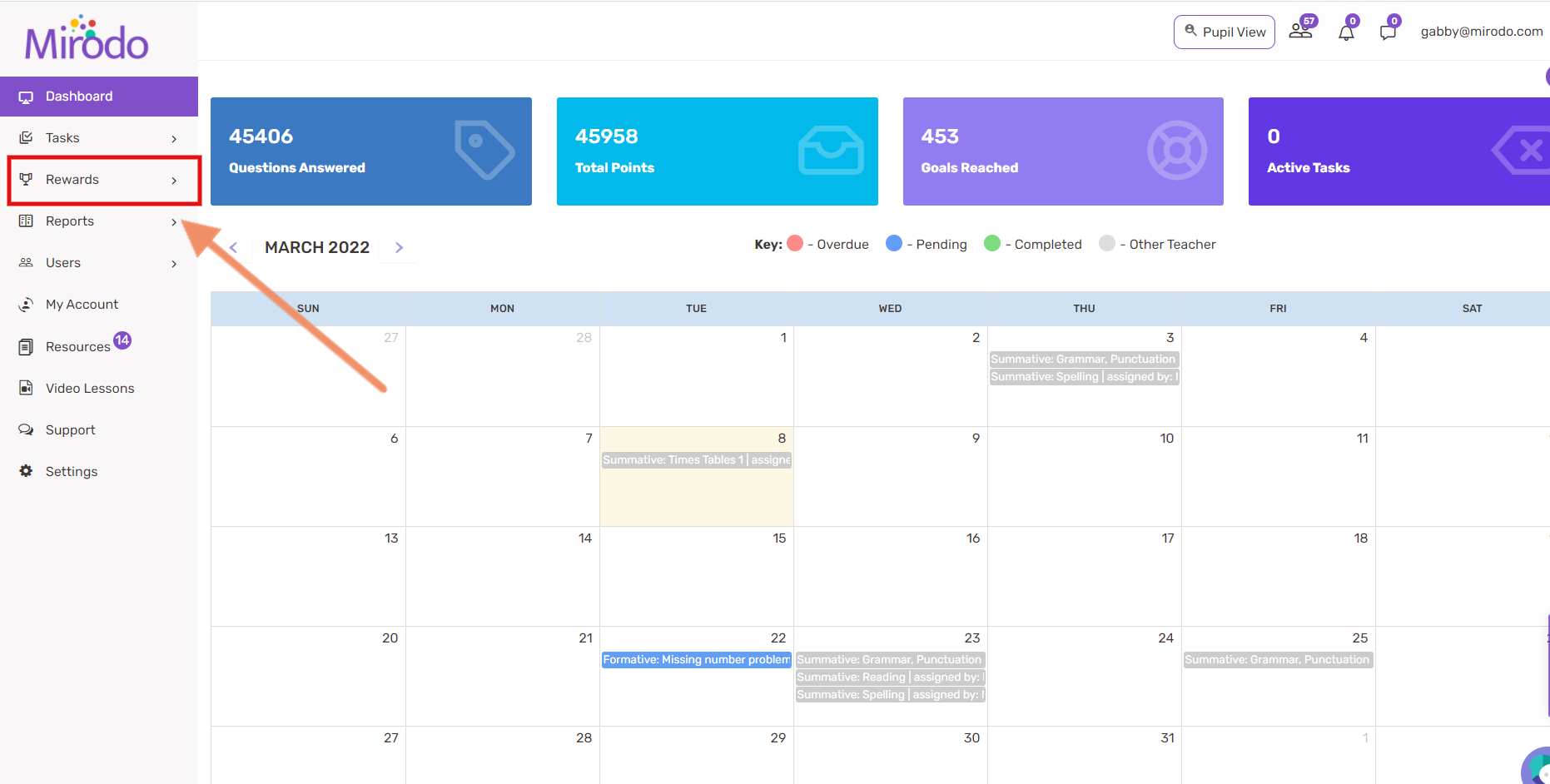Click the Users people icon
The width and height of the screenshot is (1550, 784).
(x=26, y=263)
